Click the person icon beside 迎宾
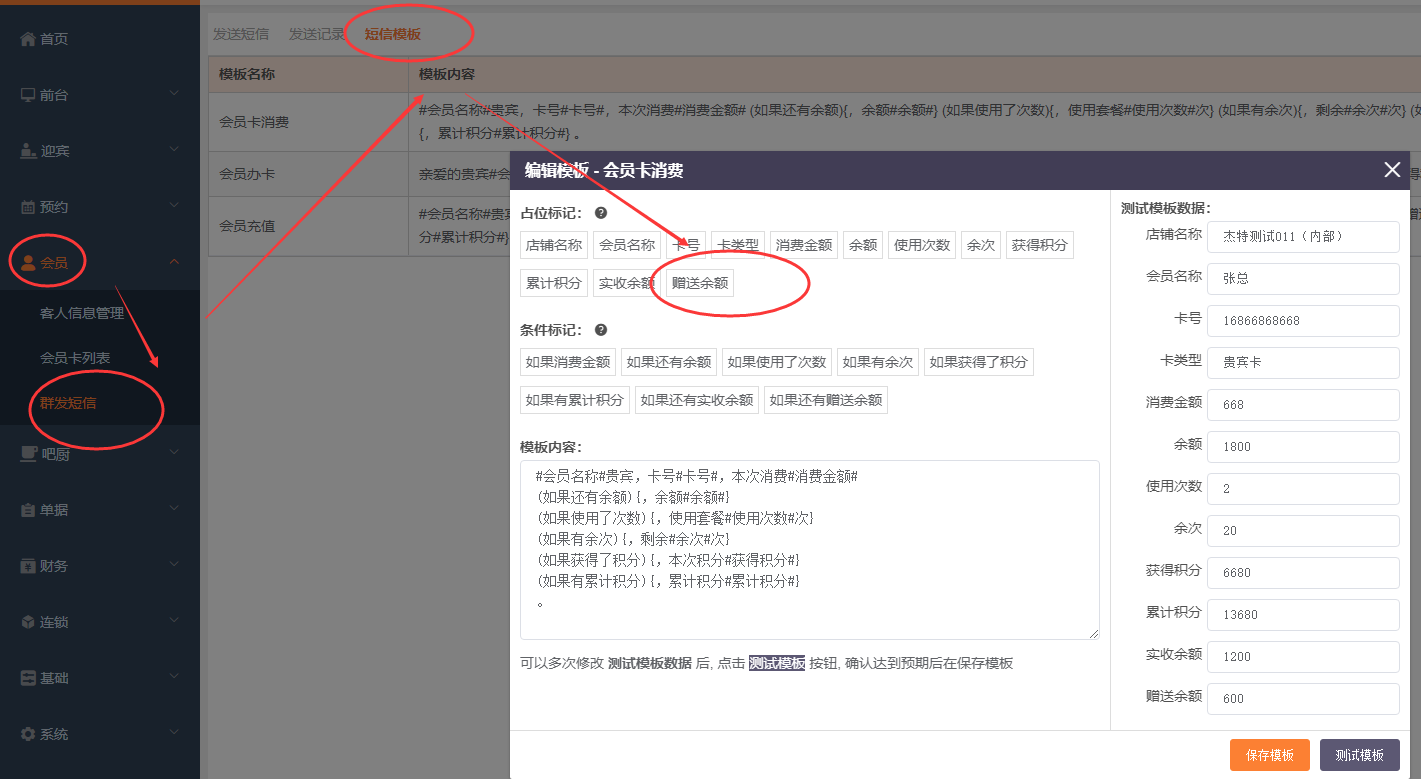Viewport: 1421px width, 779px height. click(28, 151)
